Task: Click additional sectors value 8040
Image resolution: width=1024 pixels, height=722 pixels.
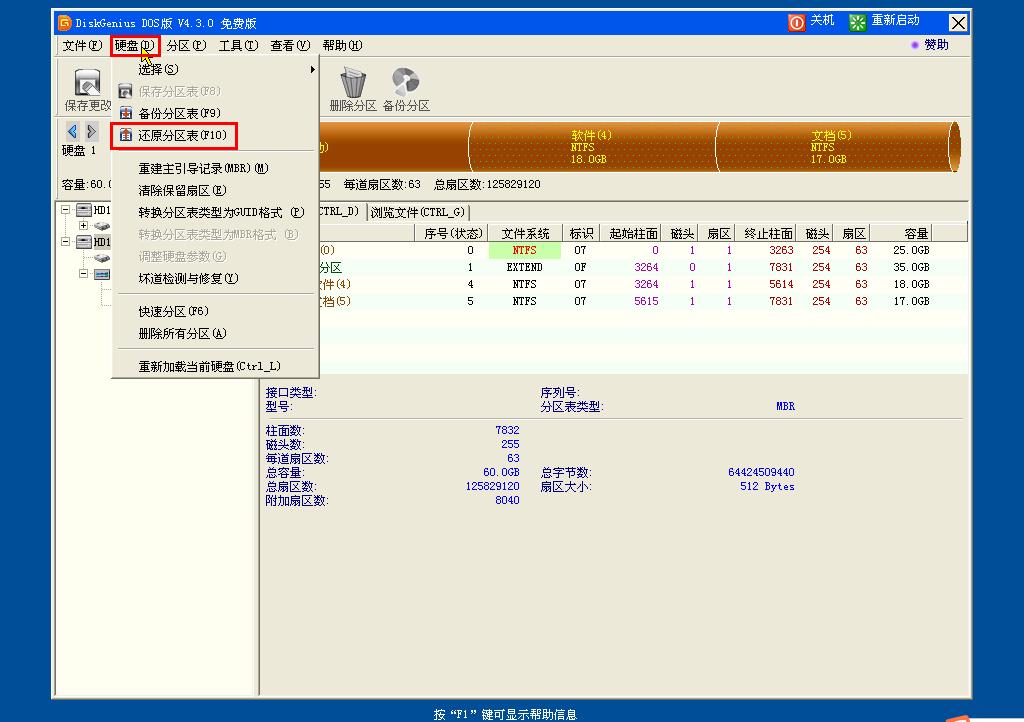Action: pyautogui.click(x=507, y=500)
